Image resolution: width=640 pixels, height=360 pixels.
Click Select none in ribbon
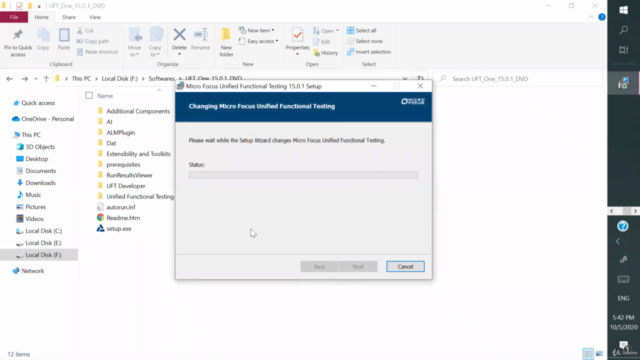pyautogui.click(x=365, y=41)
